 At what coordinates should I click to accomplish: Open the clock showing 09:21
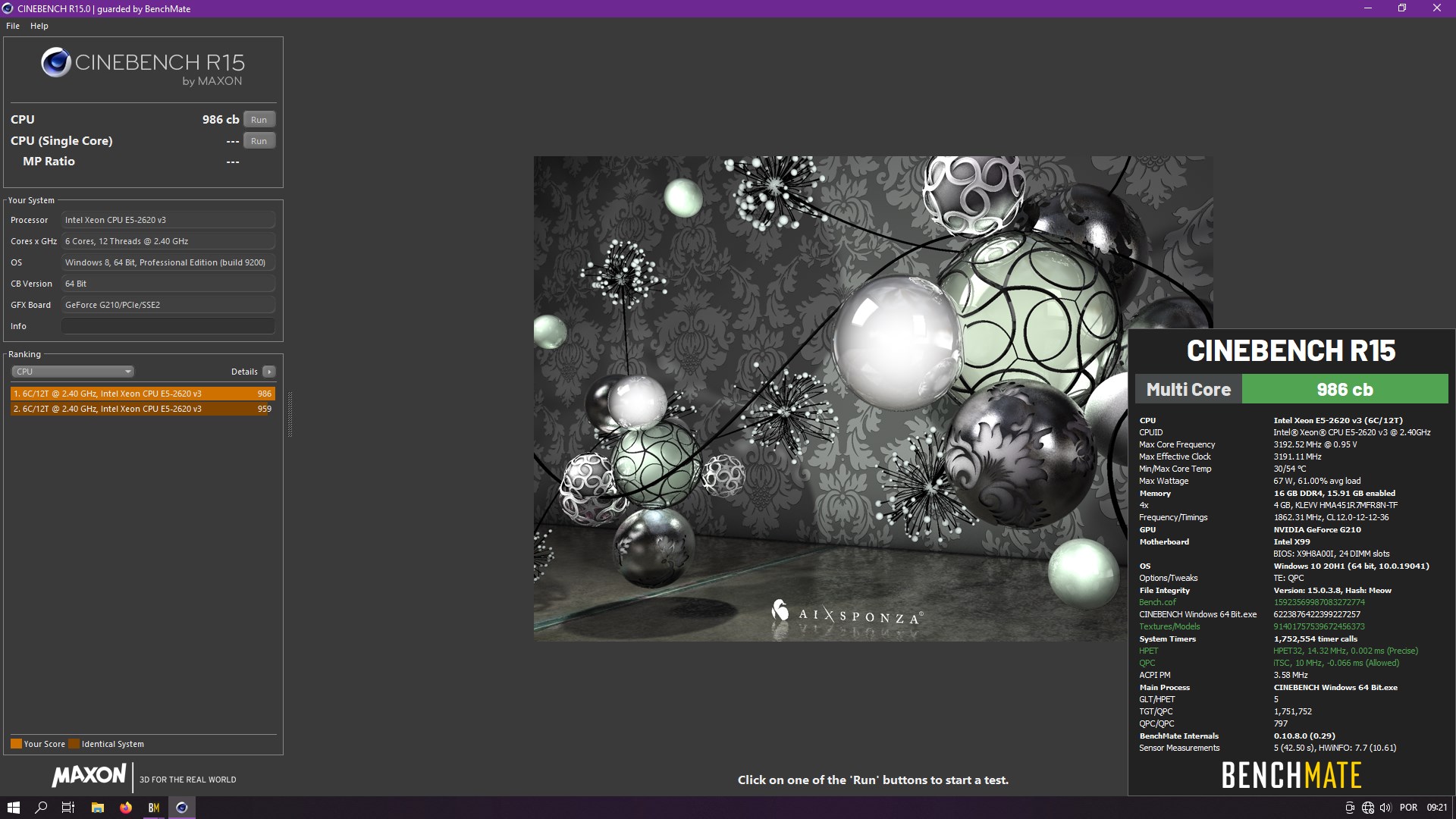pos(1436,808)
